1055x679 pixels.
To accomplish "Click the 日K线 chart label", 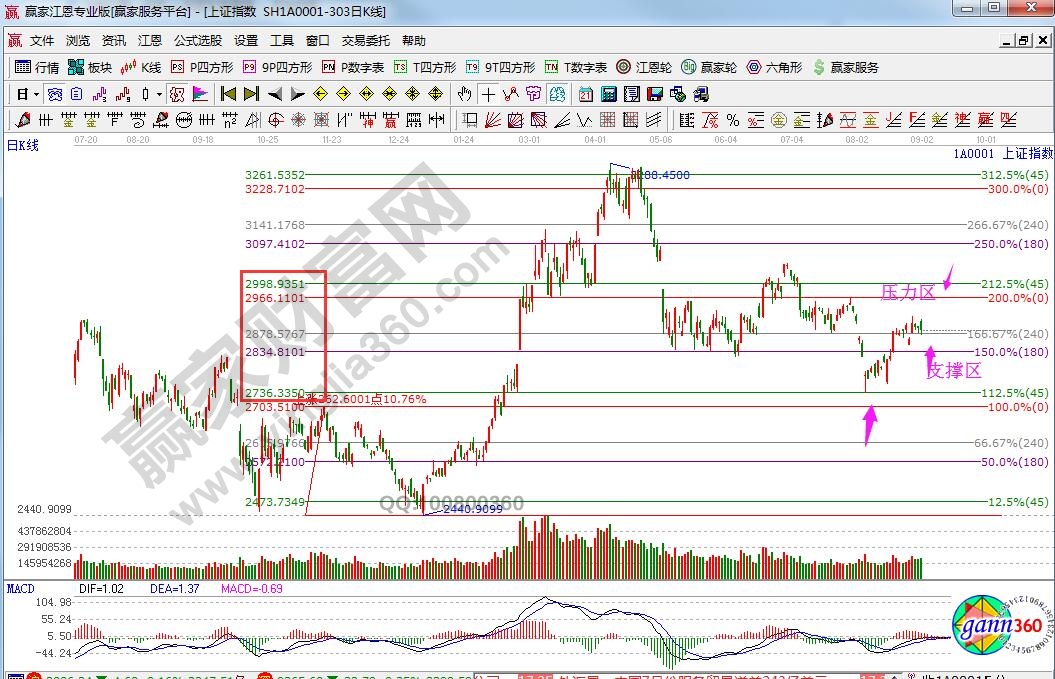I will pyautogui.click(x=23, y=146).
